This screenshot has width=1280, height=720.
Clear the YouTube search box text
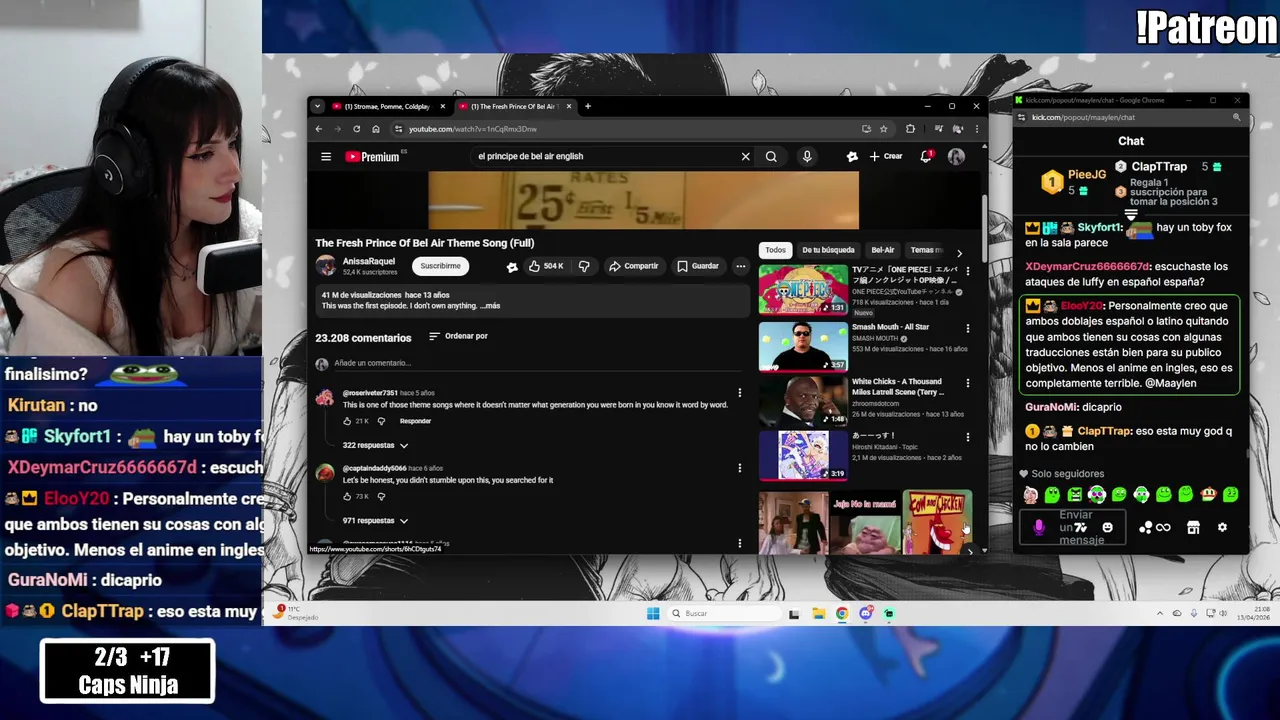[x=745, y=156]
